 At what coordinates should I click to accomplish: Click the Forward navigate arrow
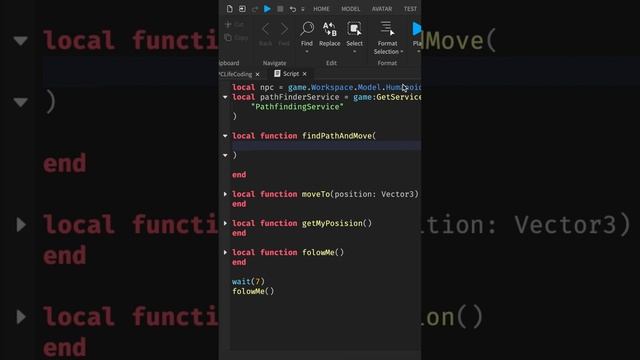[x=284, y=29]
